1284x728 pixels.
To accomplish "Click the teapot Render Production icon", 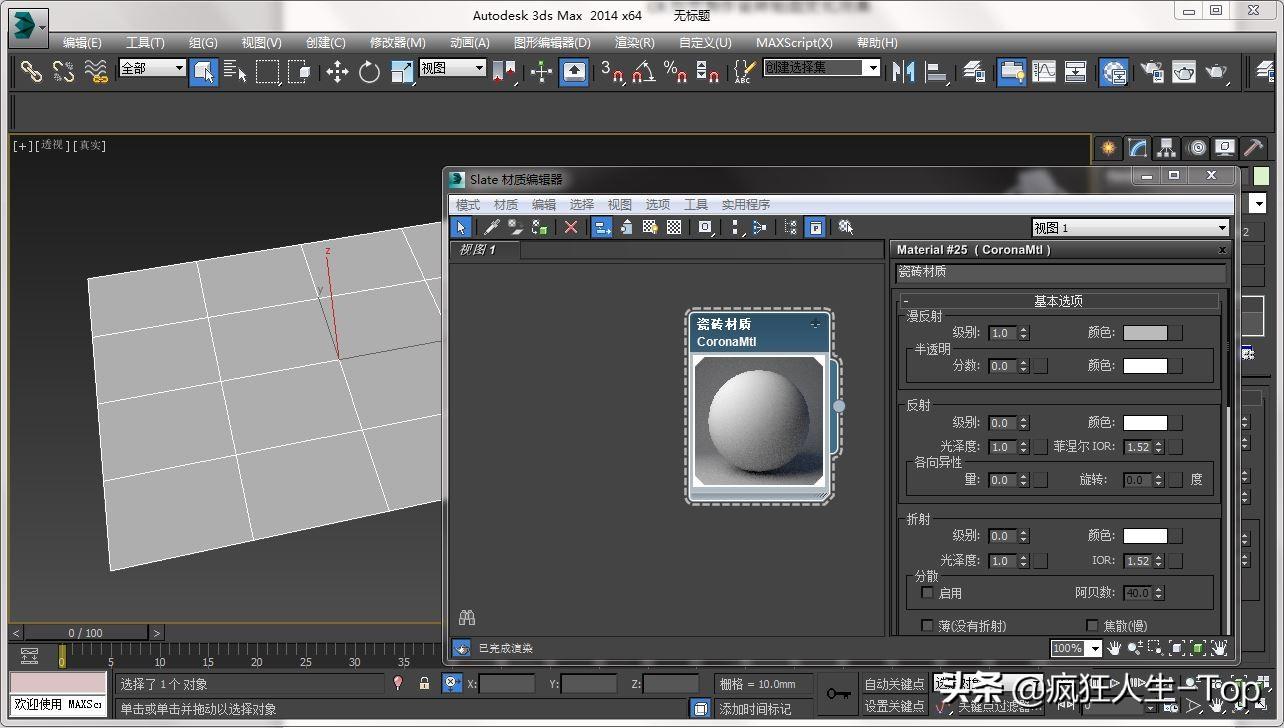I will pos(1216,72).
